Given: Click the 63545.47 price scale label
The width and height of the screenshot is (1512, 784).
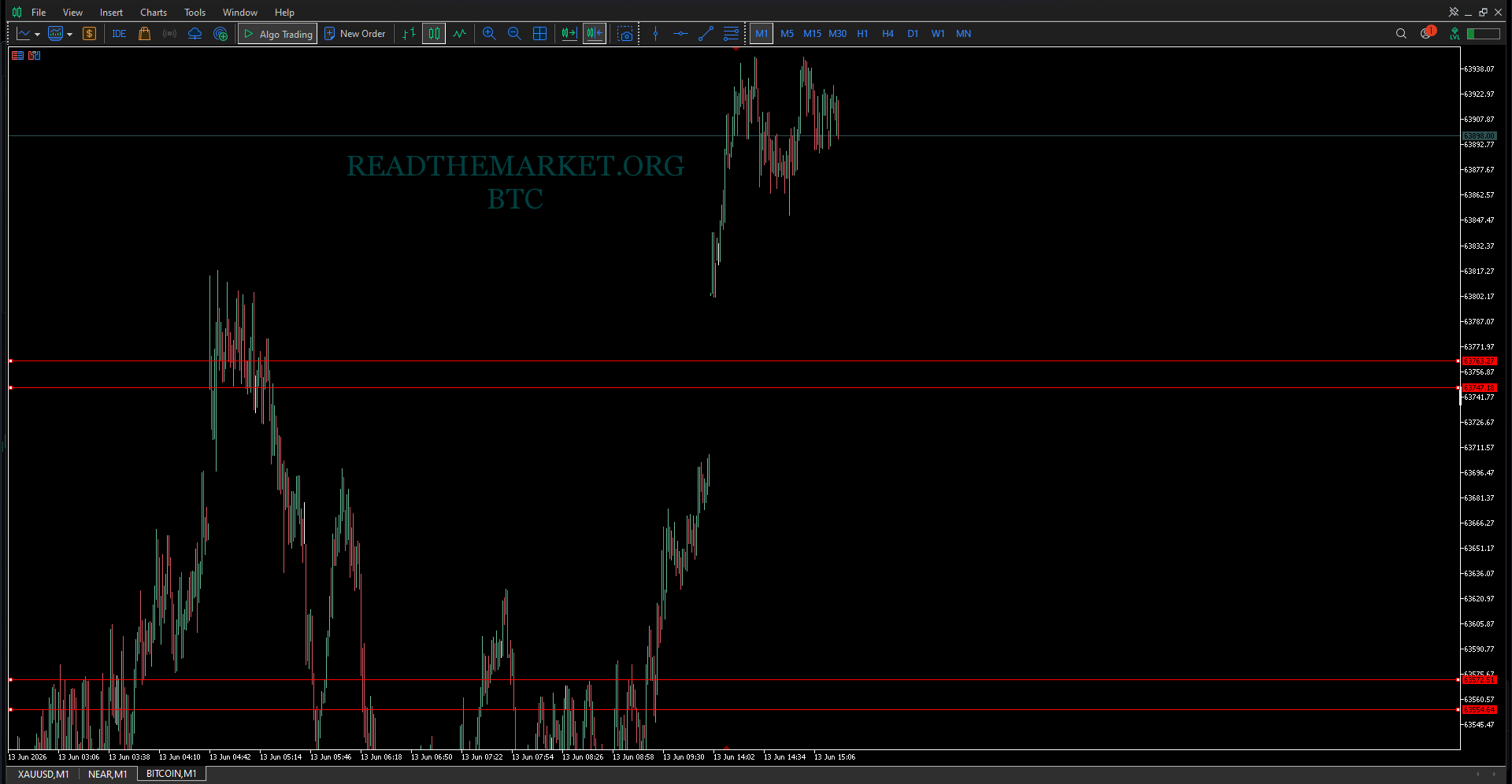Looking at the screenshot, I should click(1478, 725).
